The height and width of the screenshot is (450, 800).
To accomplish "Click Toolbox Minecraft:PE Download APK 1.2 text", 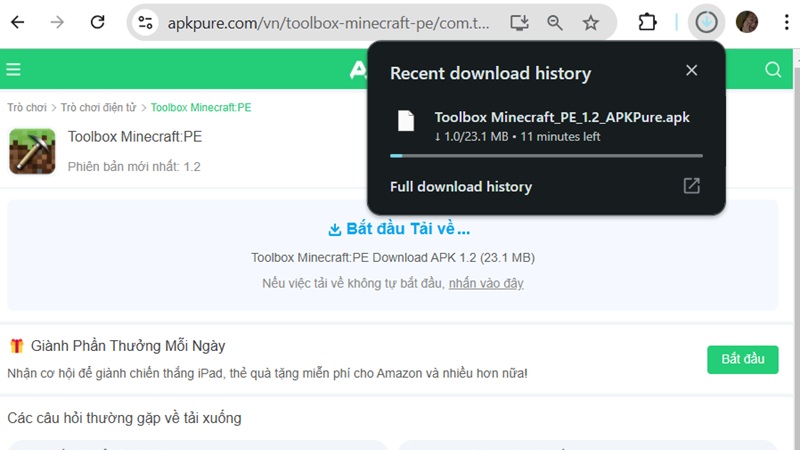I will click(393, 258).
